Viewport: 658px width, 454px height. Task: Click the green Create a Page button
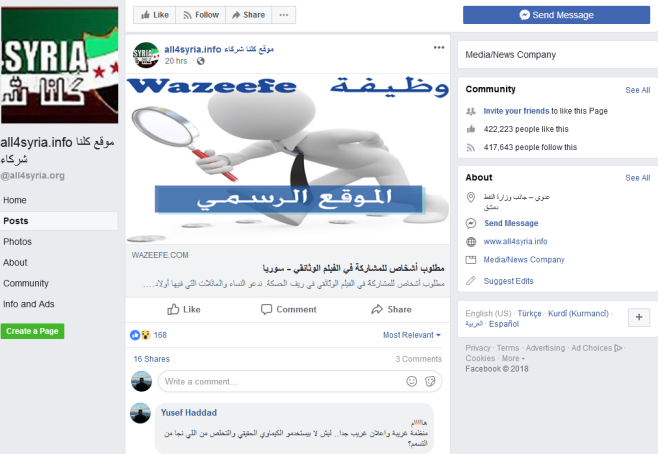[32, 331]
